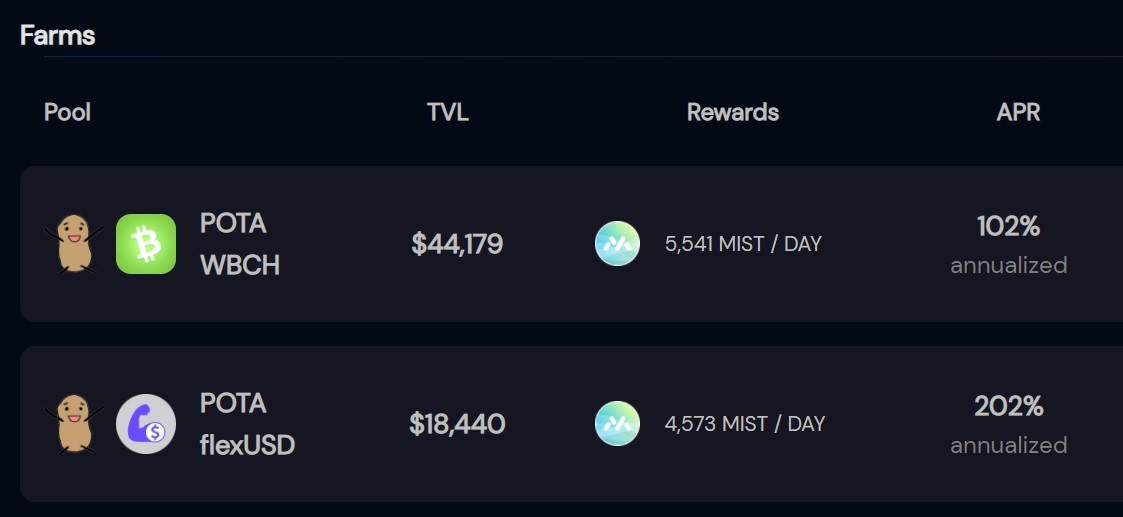Click the green Bitcoin Cash WBCH icon
1123x517 pixels.
point(146,244)
